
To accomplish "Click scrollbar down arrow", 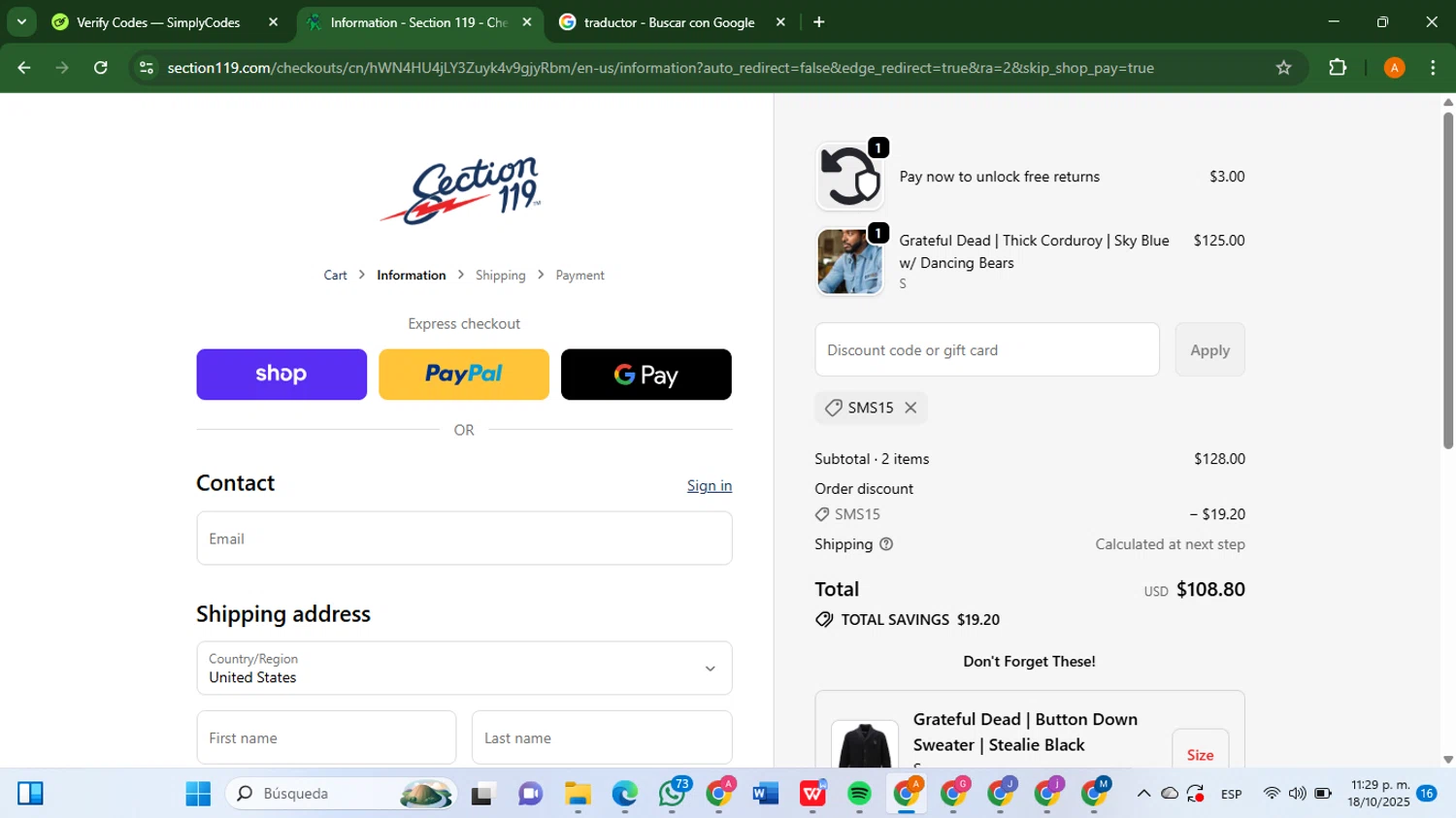I will (1447, 760).
